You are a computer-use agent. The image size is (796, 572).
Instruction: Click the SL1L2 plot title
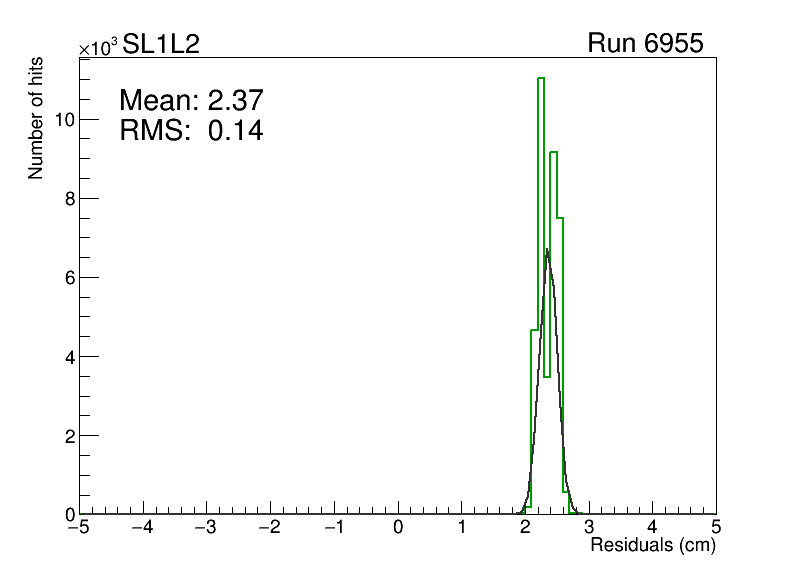(x=161, y=44)
